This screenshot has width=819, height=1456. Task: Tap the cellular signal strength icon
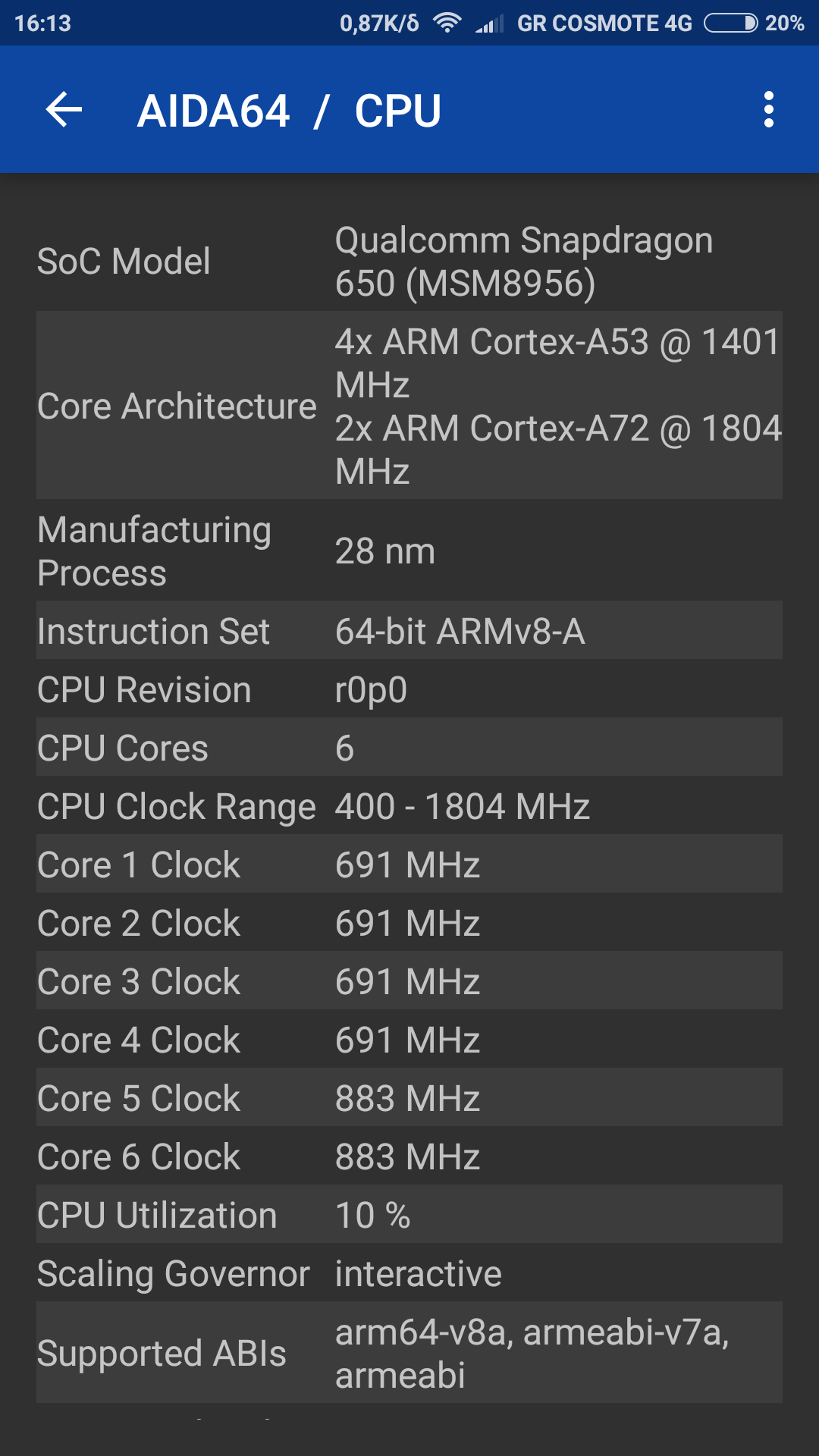coord(490,24)
